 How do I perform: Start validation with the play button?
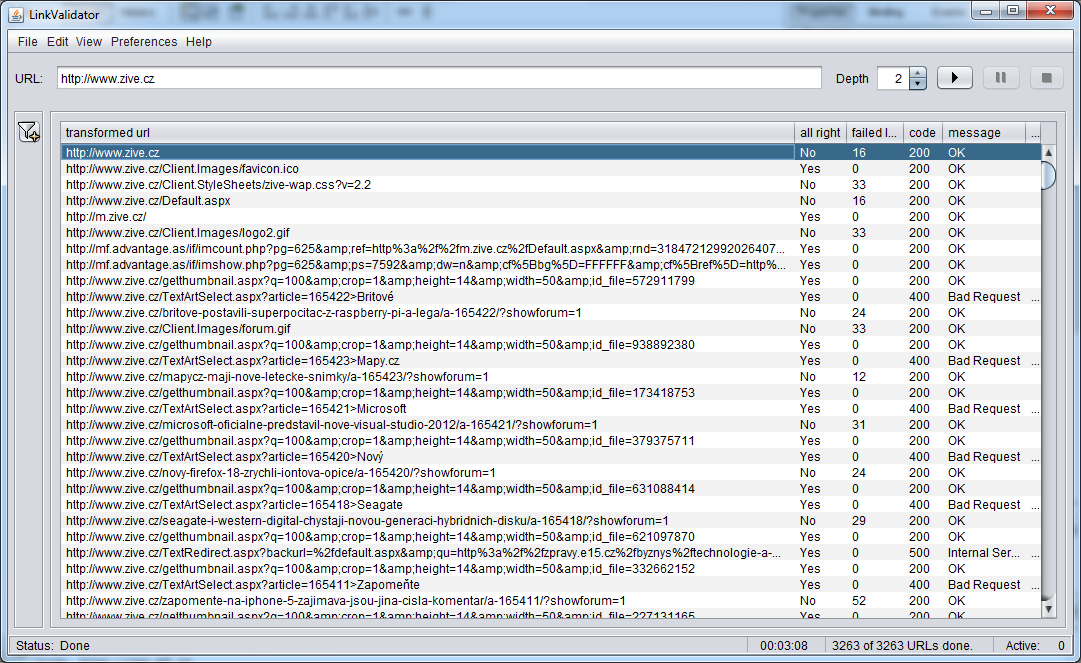(954, 77)
